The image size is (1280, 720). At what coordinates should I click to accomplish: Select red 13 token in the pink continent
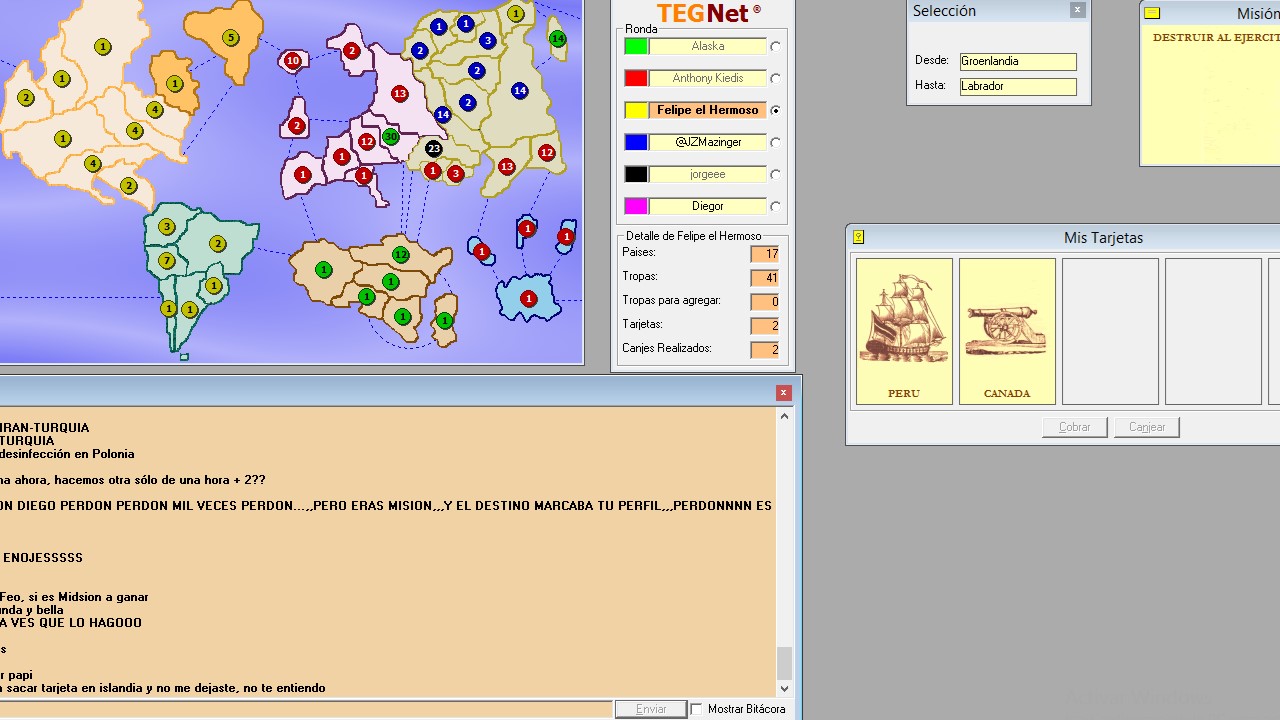coord(400,94)
